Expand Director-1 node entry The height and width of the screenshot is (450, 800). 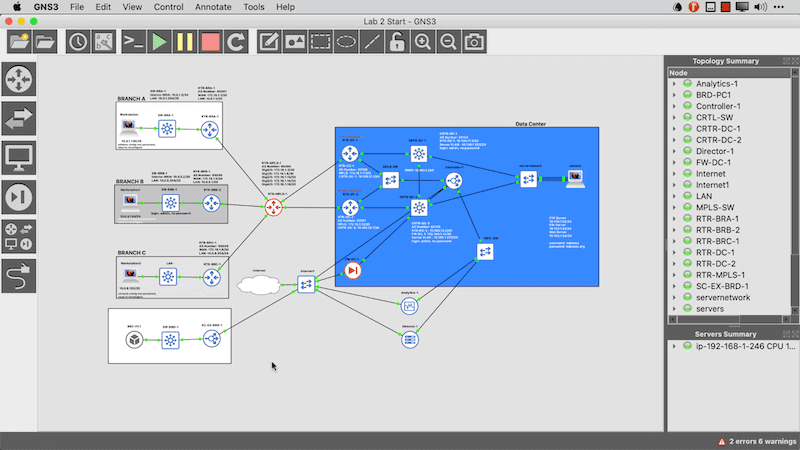click(674, 151)
